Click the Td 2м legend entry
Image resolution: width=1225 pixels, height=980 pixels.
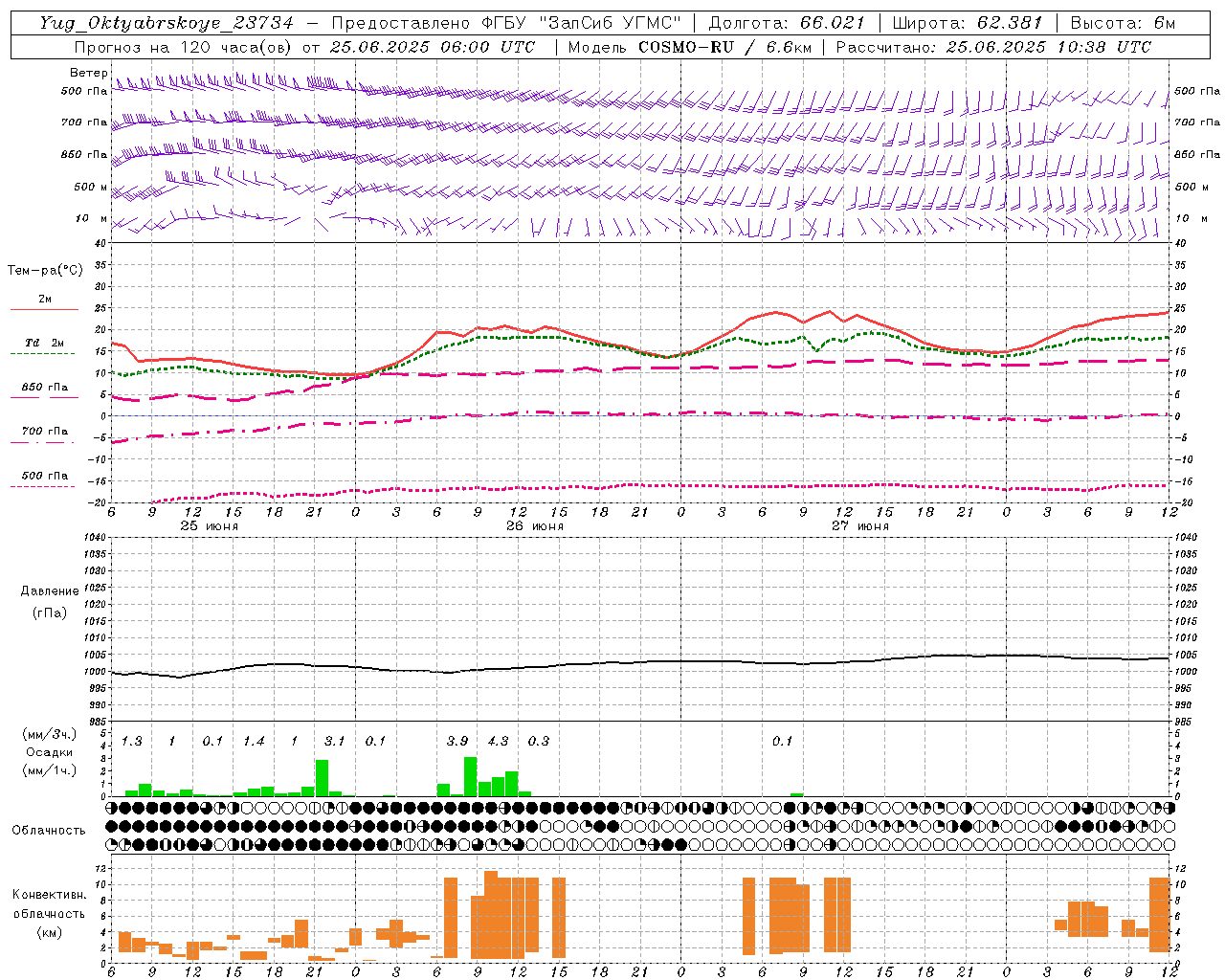click(x=44, y=343)
